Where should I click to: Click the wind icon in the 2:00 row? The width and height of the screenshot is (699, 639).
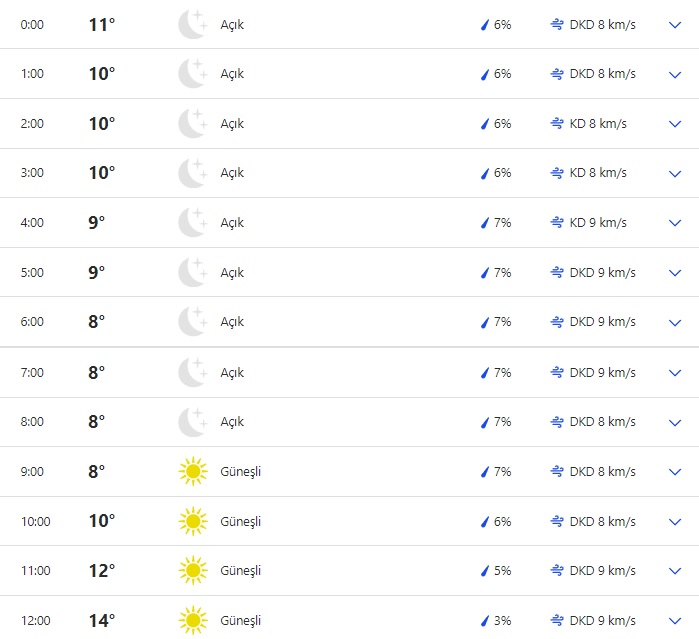(x=557, y=123)
